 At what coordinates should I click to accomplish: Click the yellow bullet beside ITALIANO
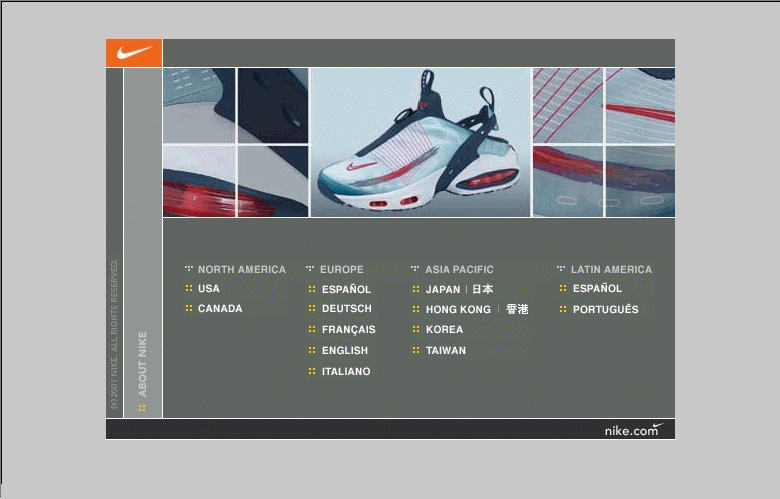[x=312, y=371]
